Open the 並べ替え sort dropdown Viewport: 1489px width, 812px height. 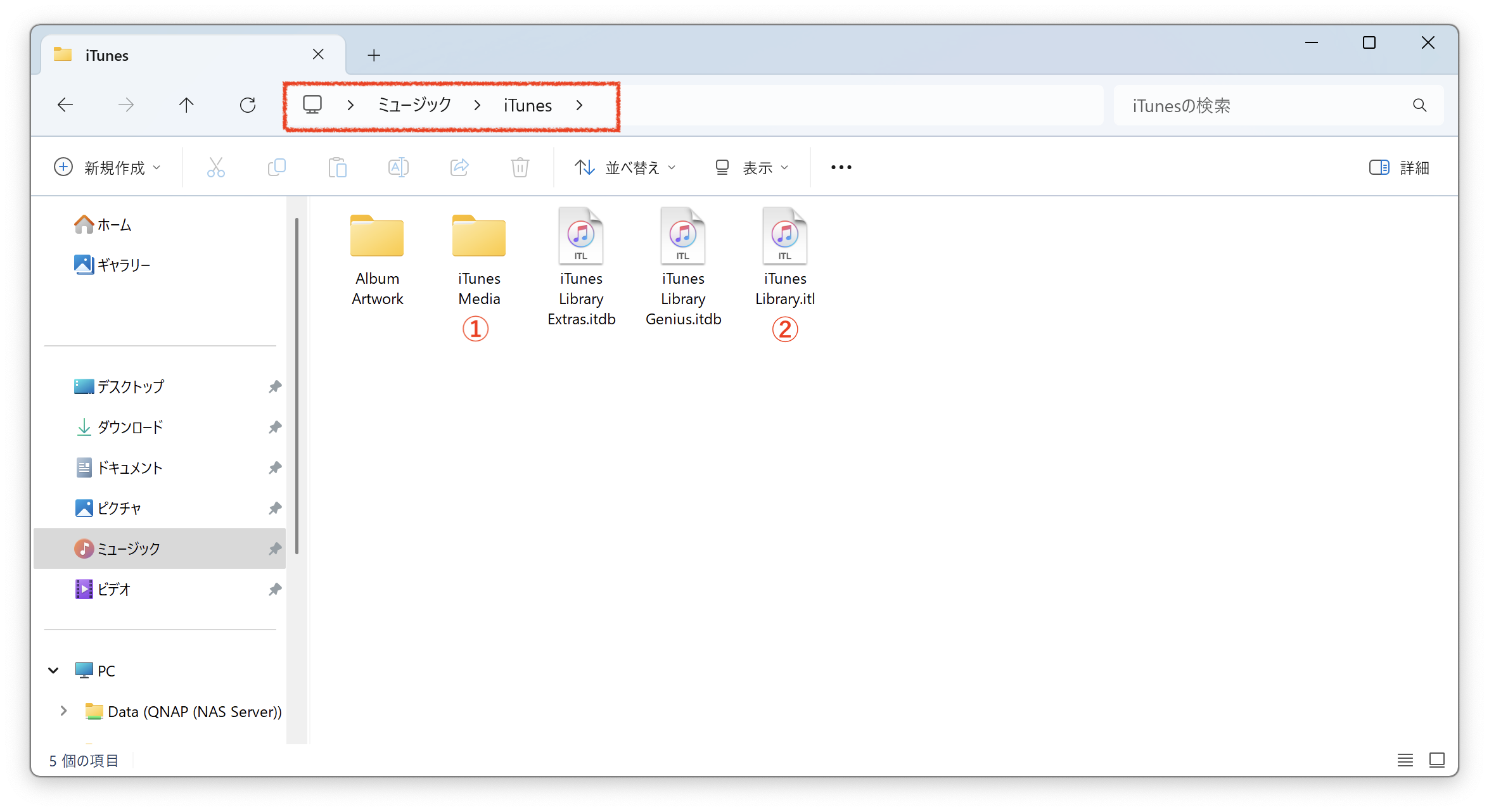[x=625, y=168]
